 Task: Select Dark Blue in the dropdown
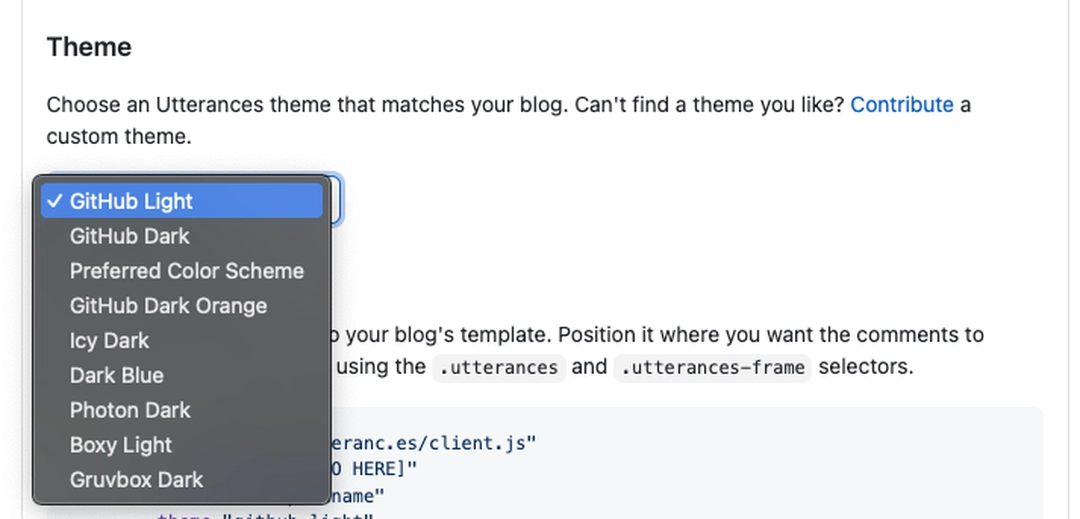(182, 375)
